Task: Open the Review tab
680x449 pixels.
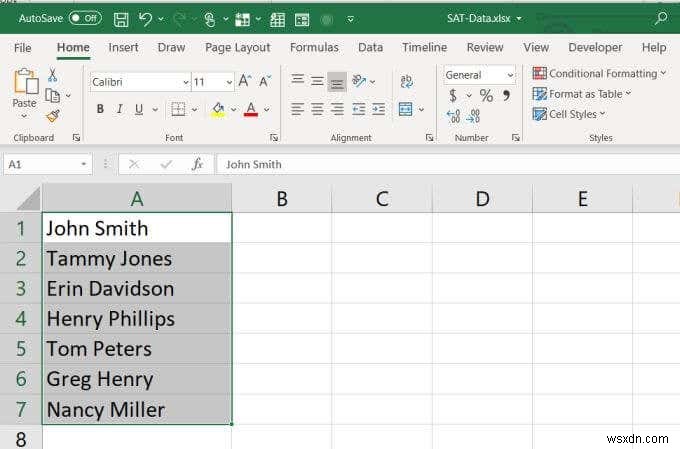Action: point(485,47)
